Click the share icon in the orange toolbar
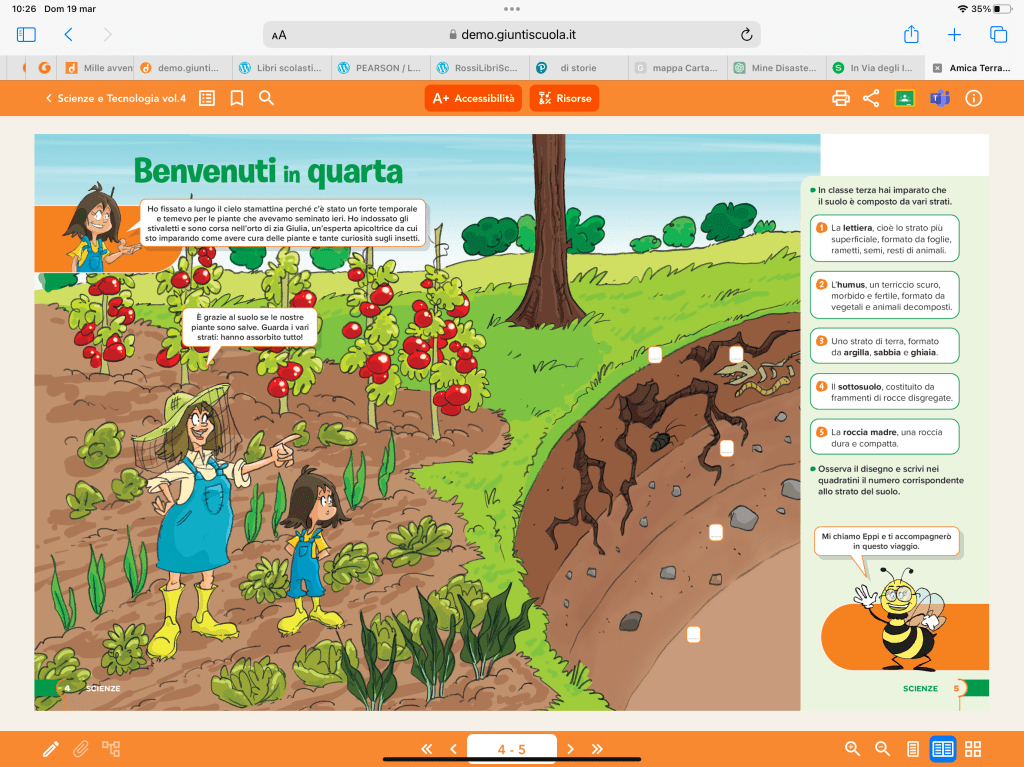This screenshot has width=1024, height=767. point(871,98)
